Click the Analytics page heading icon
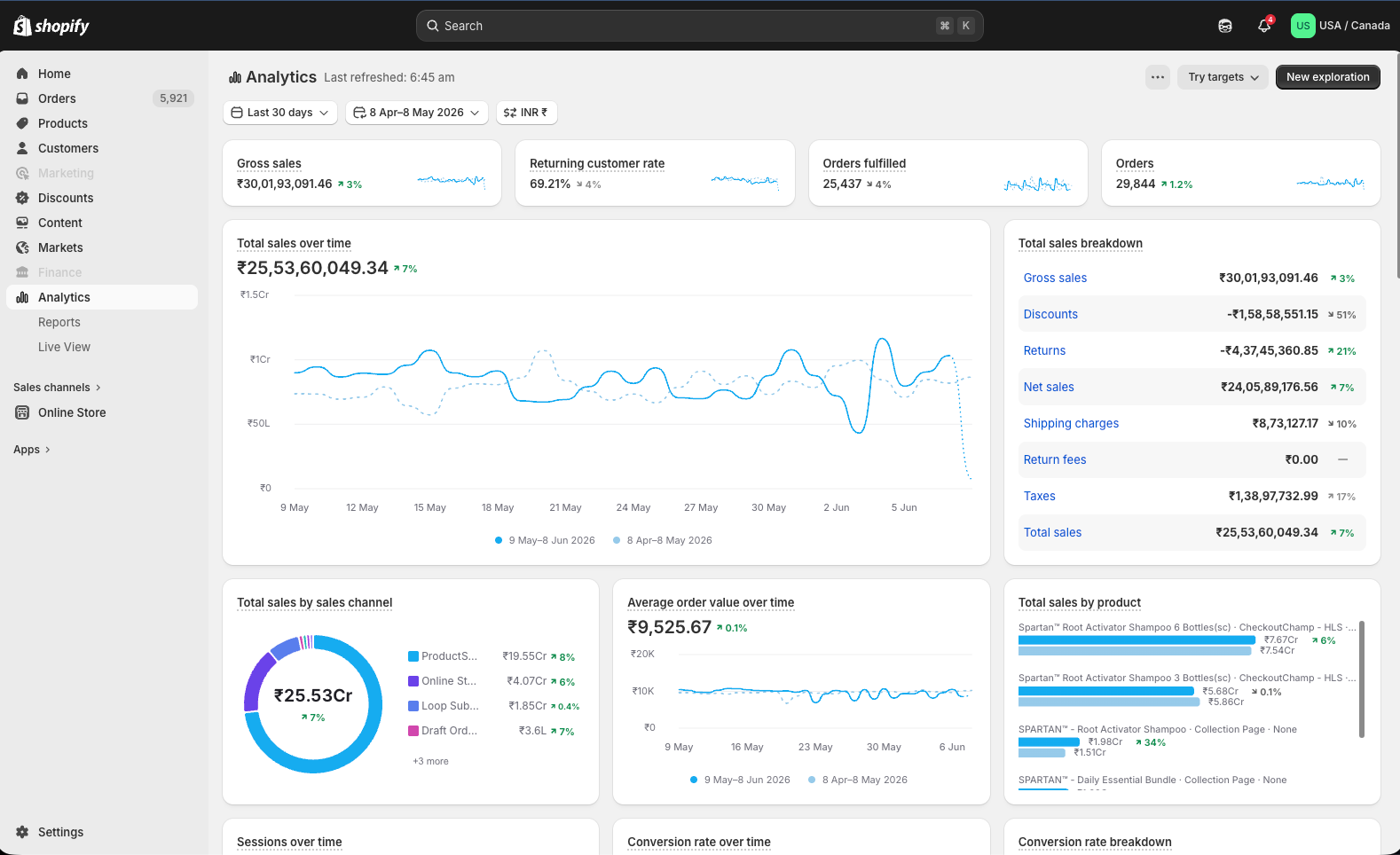Image resolution: width=1400 pixels, height=855 pixels. point(235,77)
